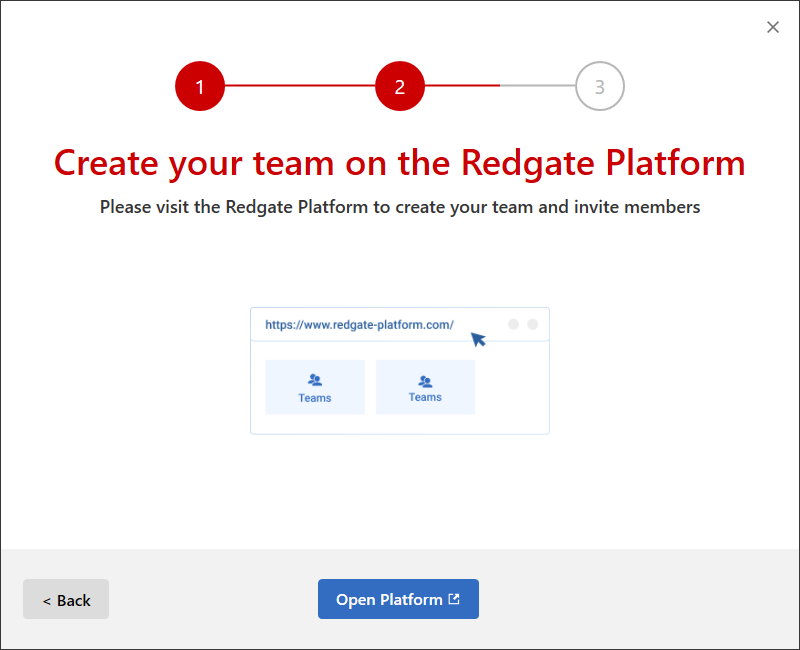Click the 'Create your team' red heading
This screenshot has width=800, height=650.
(399, 163)
